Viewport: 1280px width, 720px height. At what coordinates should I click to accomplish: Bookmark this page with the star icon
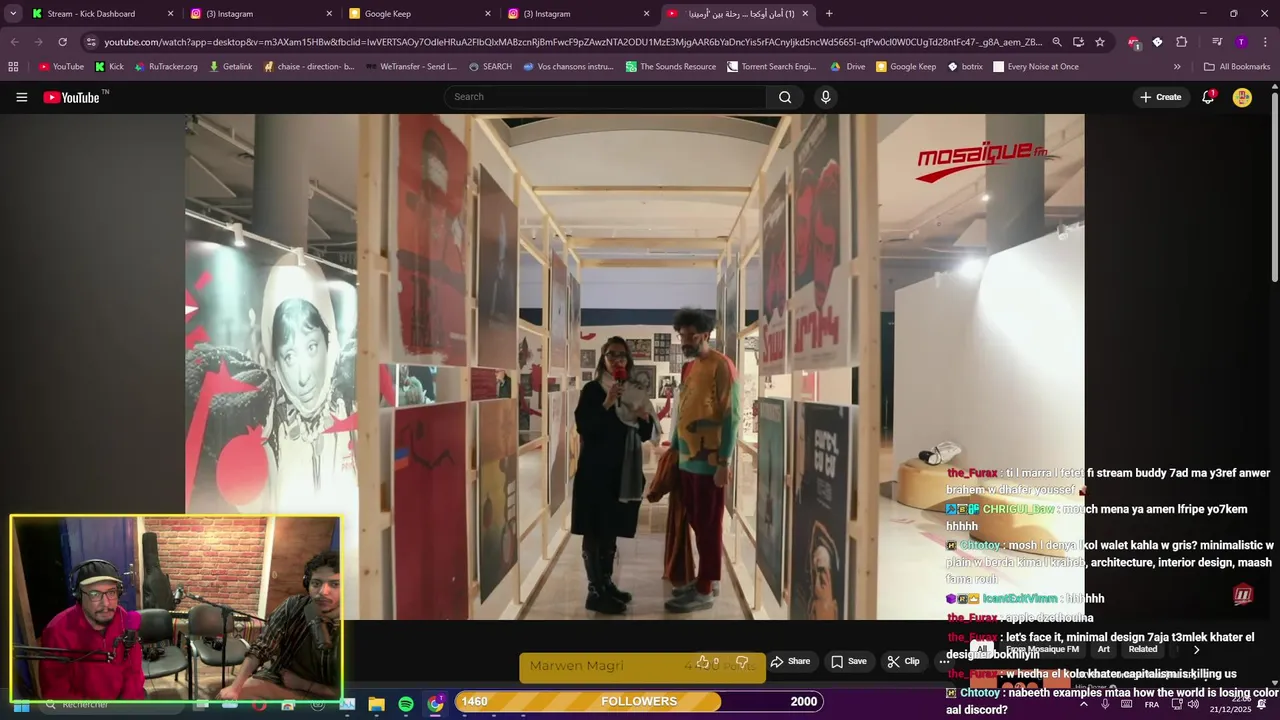[1100, 42]
